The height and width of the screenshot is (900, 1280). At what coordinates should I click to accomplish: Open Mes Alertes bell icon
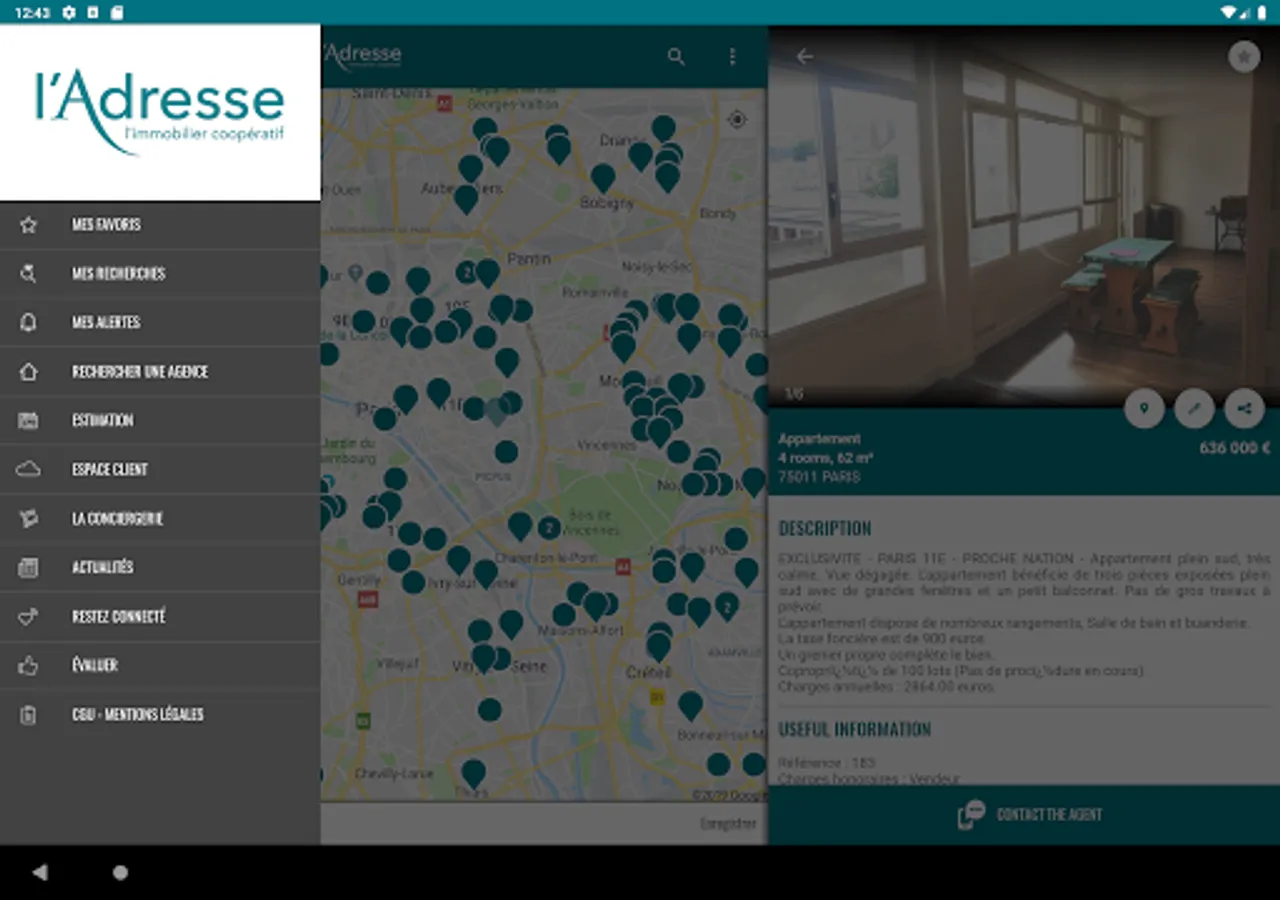pyautogui.click(x=28, y=323)
